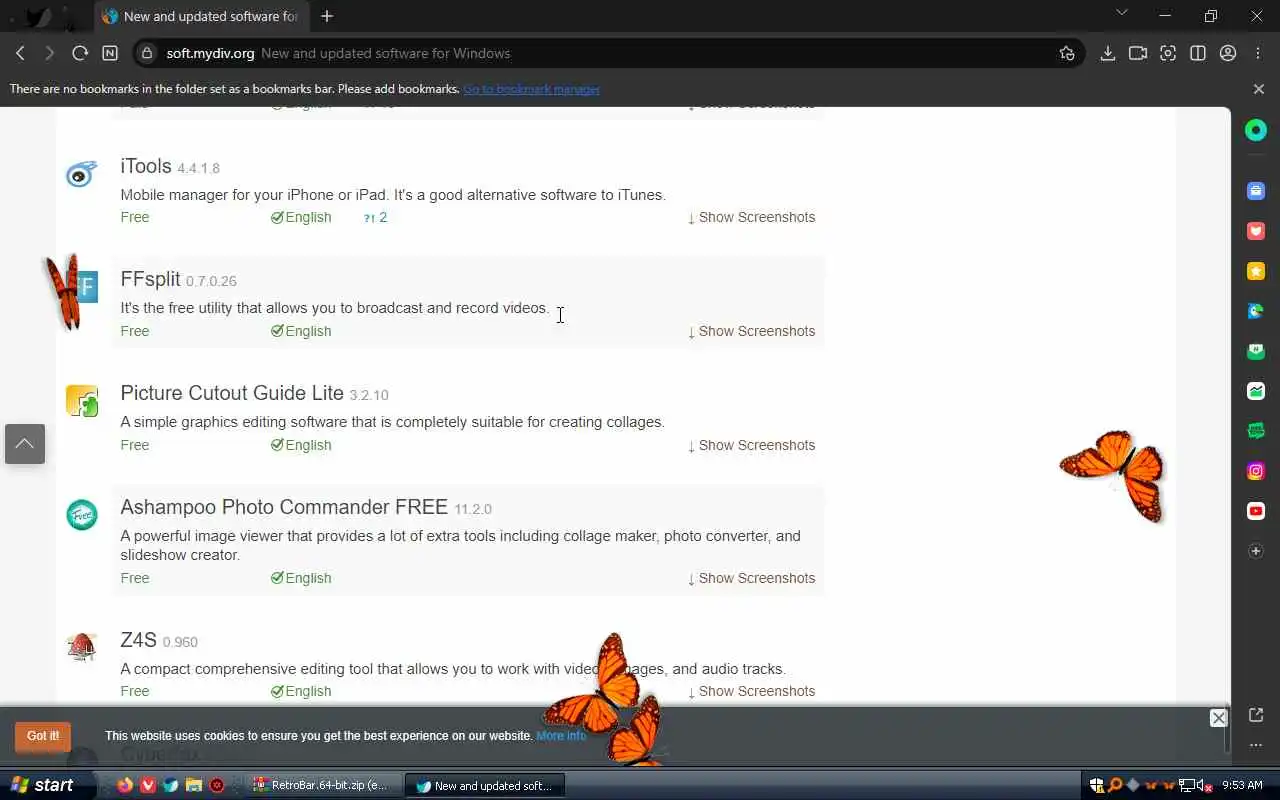Open the tab search dropdown chevron
Screen dimensions: 1280x800
(1121, 13)
